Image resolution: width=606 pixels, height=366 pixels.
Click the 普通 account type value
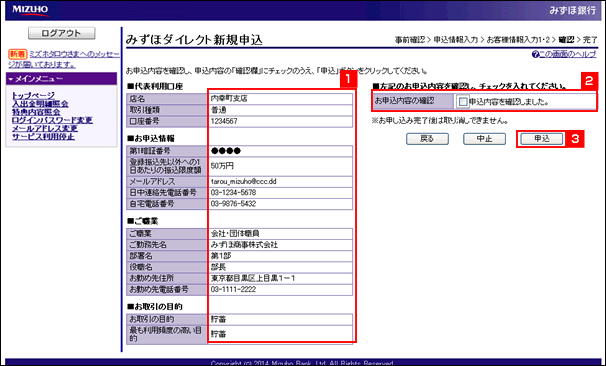[218, 110]
